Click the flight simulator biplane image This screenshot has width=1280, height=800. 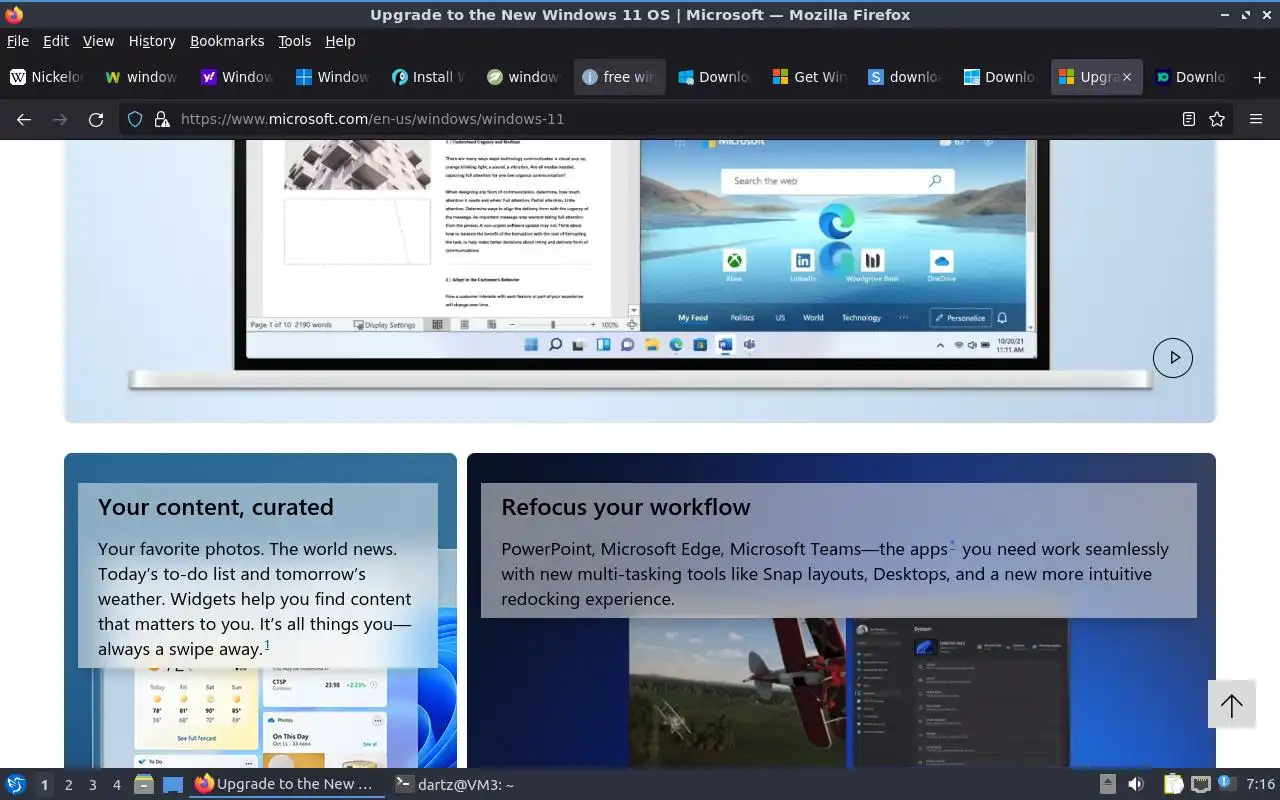[738, 692]
